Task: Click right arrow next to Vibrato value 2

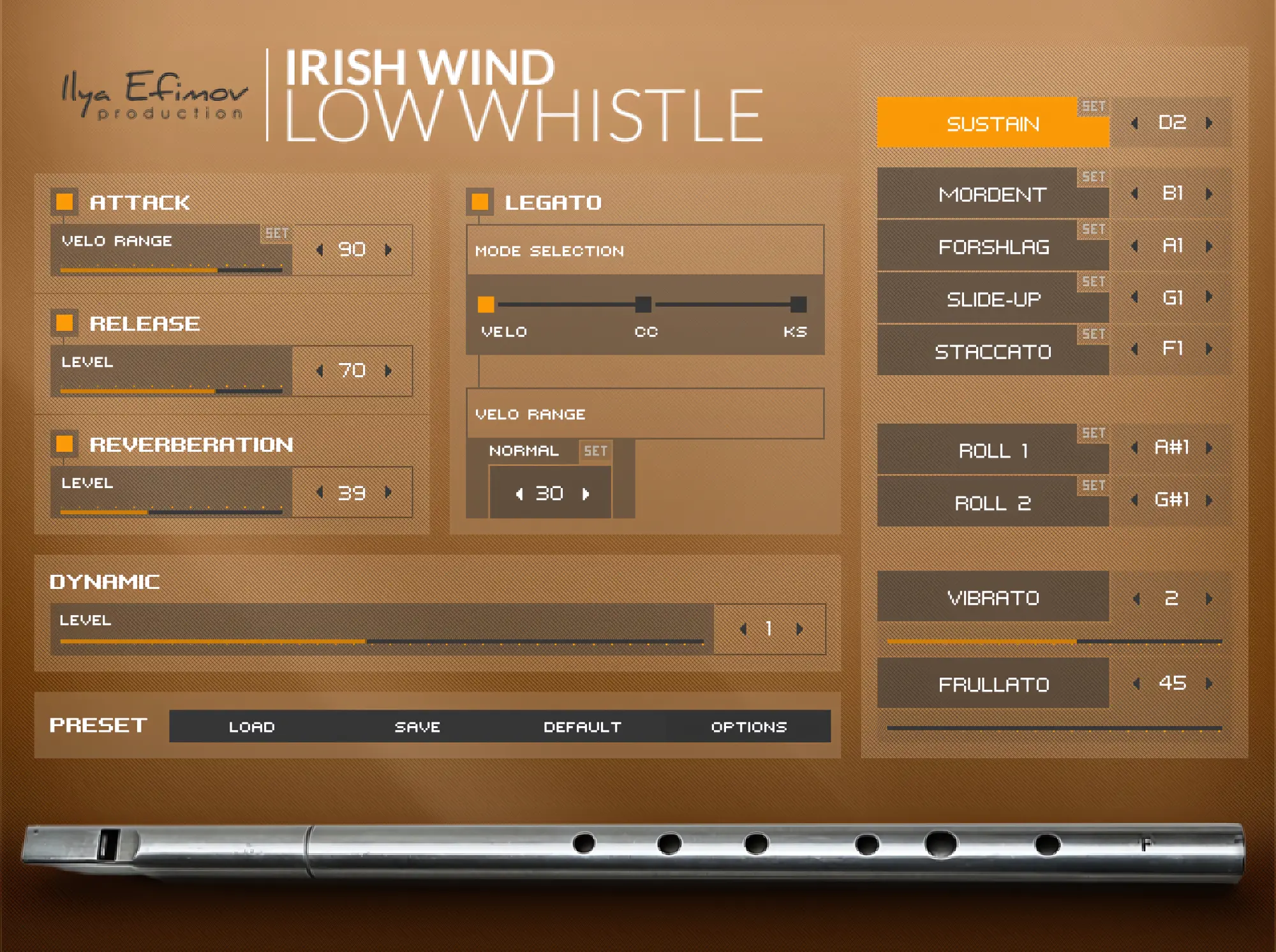Action: (1209, 599)
